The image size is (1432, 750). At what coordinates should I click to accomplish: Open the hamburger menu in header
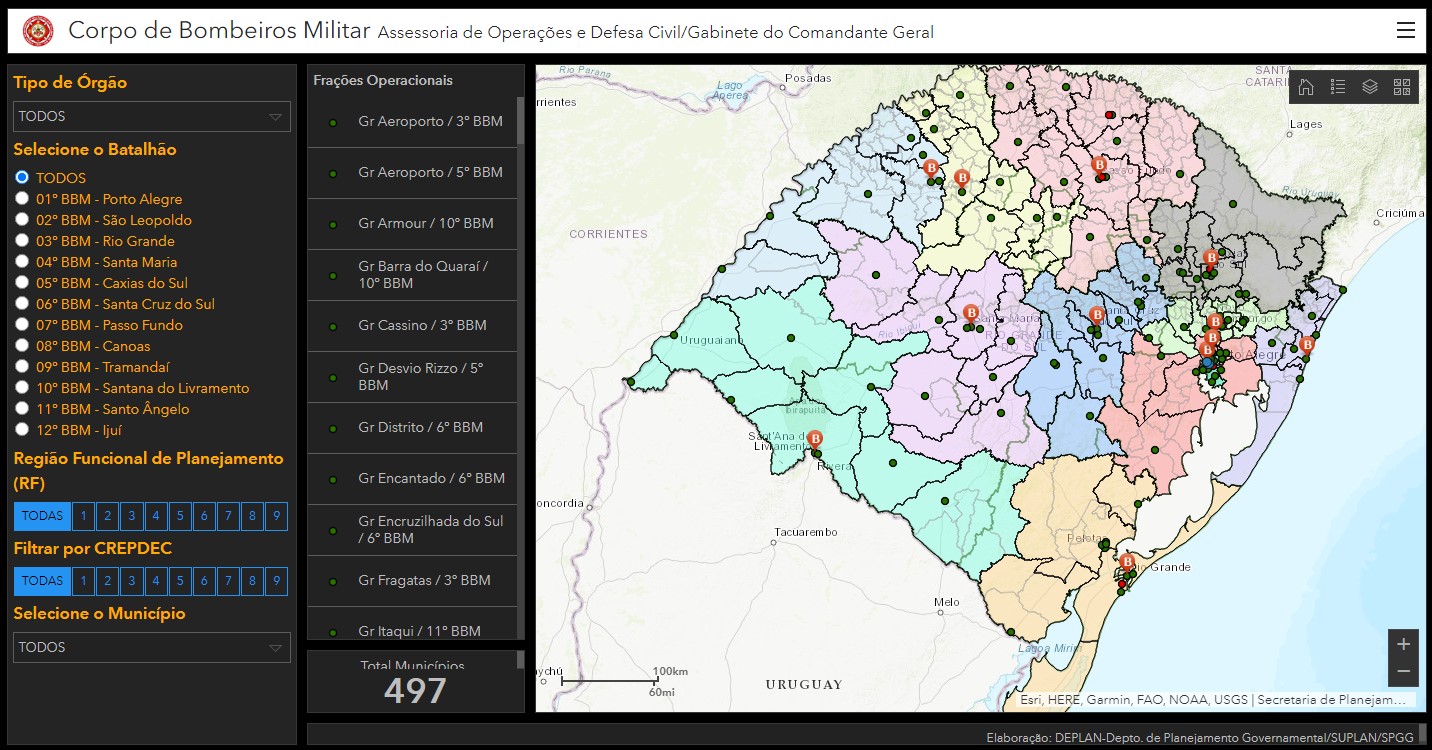(1406, 31)
